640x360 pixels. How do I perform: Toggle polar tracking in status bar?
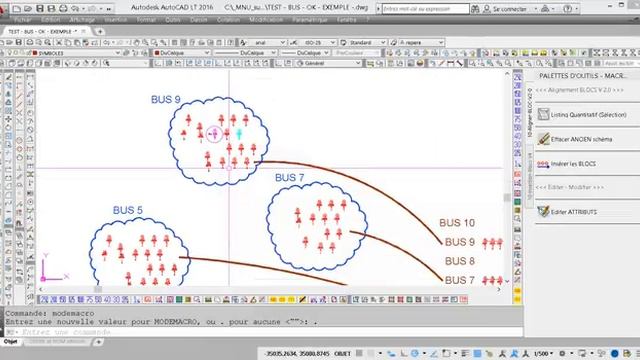click(x=415, y=353)
